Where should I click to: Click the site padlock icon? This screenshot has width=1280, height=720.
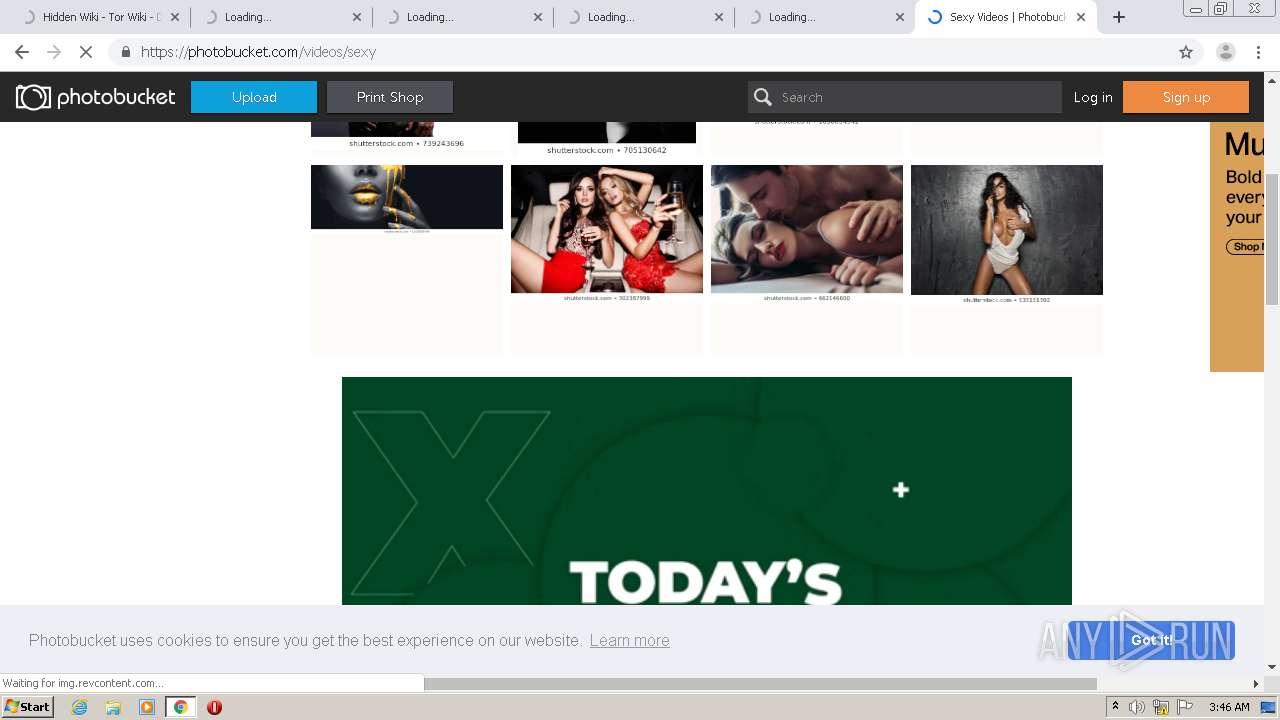[x=125, y=52]
